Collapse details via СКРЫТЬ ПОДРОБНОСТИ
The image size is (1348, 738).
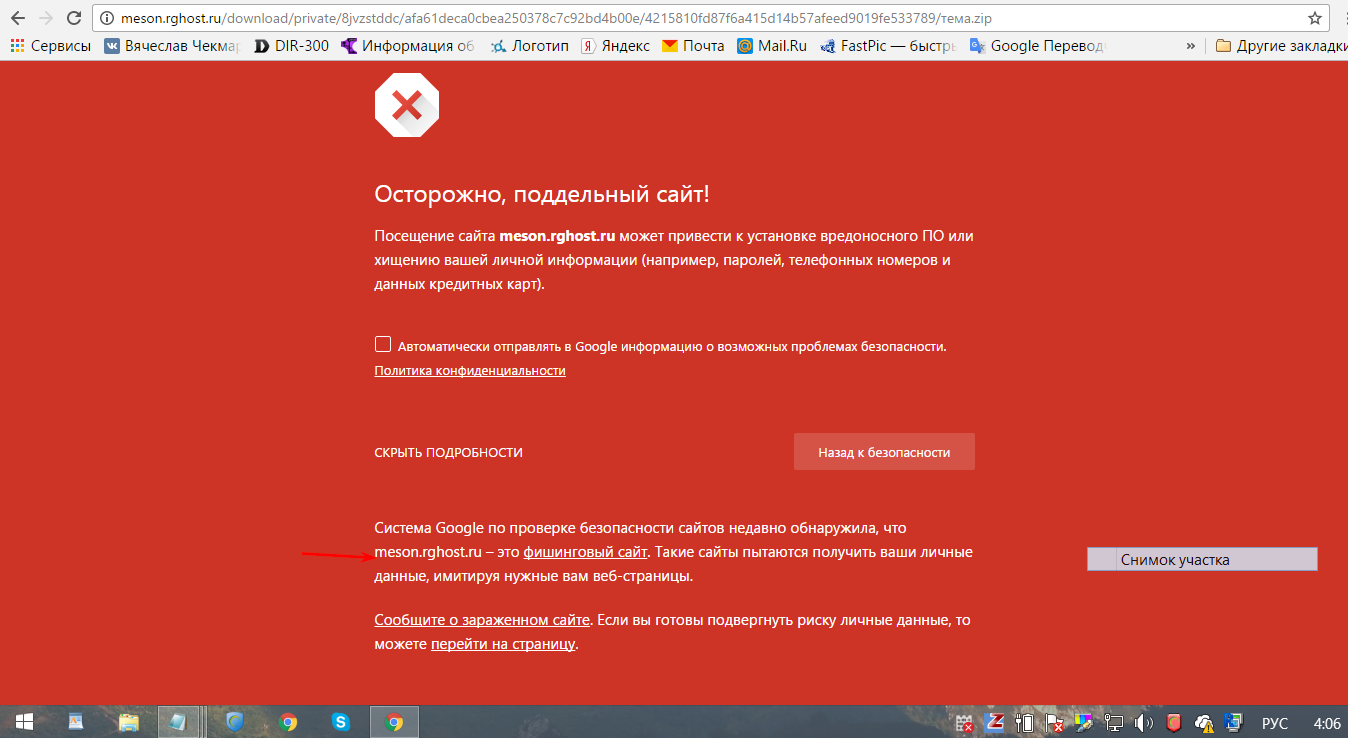[448, 452]
